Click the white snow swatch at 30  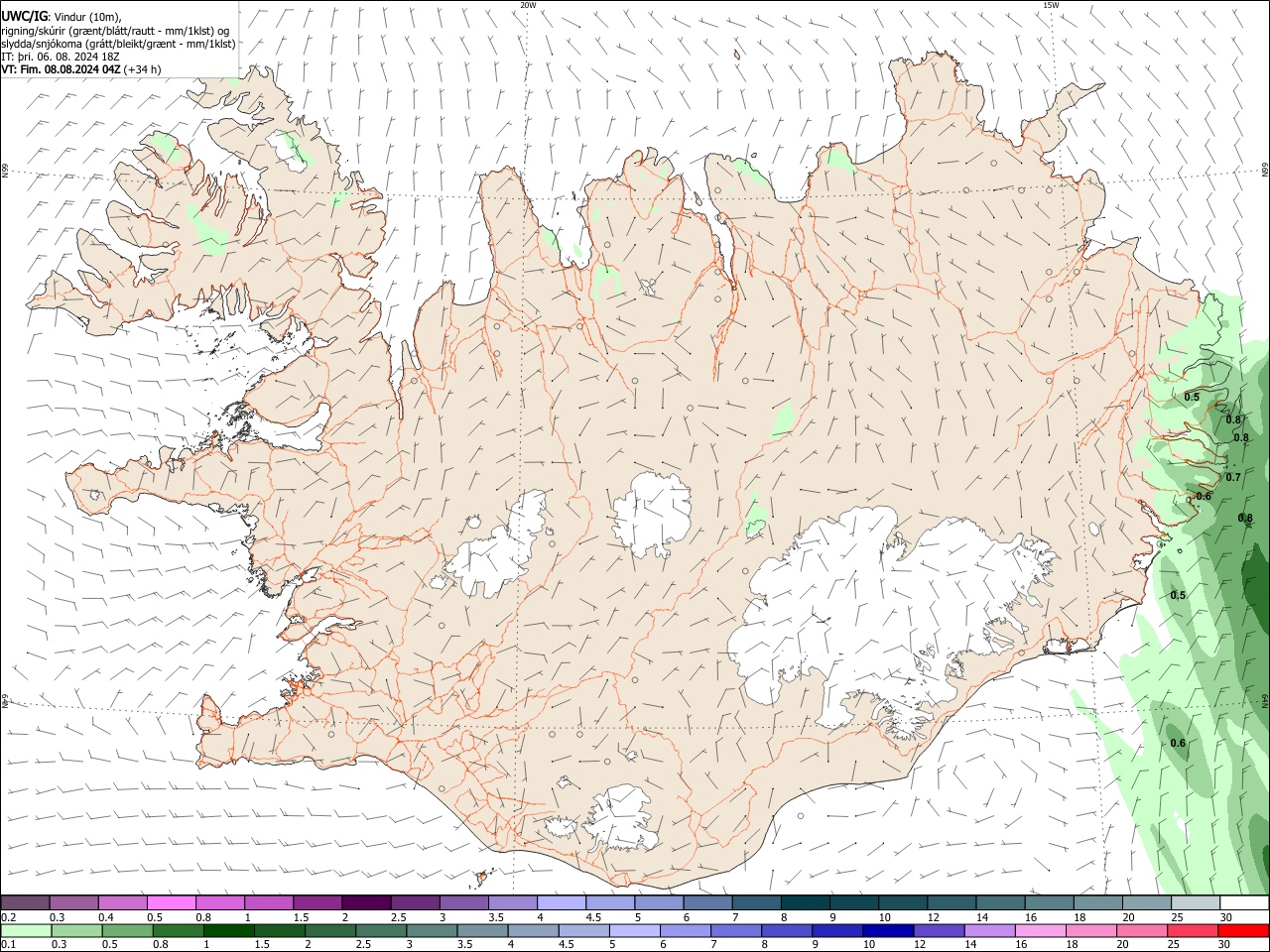coord(1244,903)
